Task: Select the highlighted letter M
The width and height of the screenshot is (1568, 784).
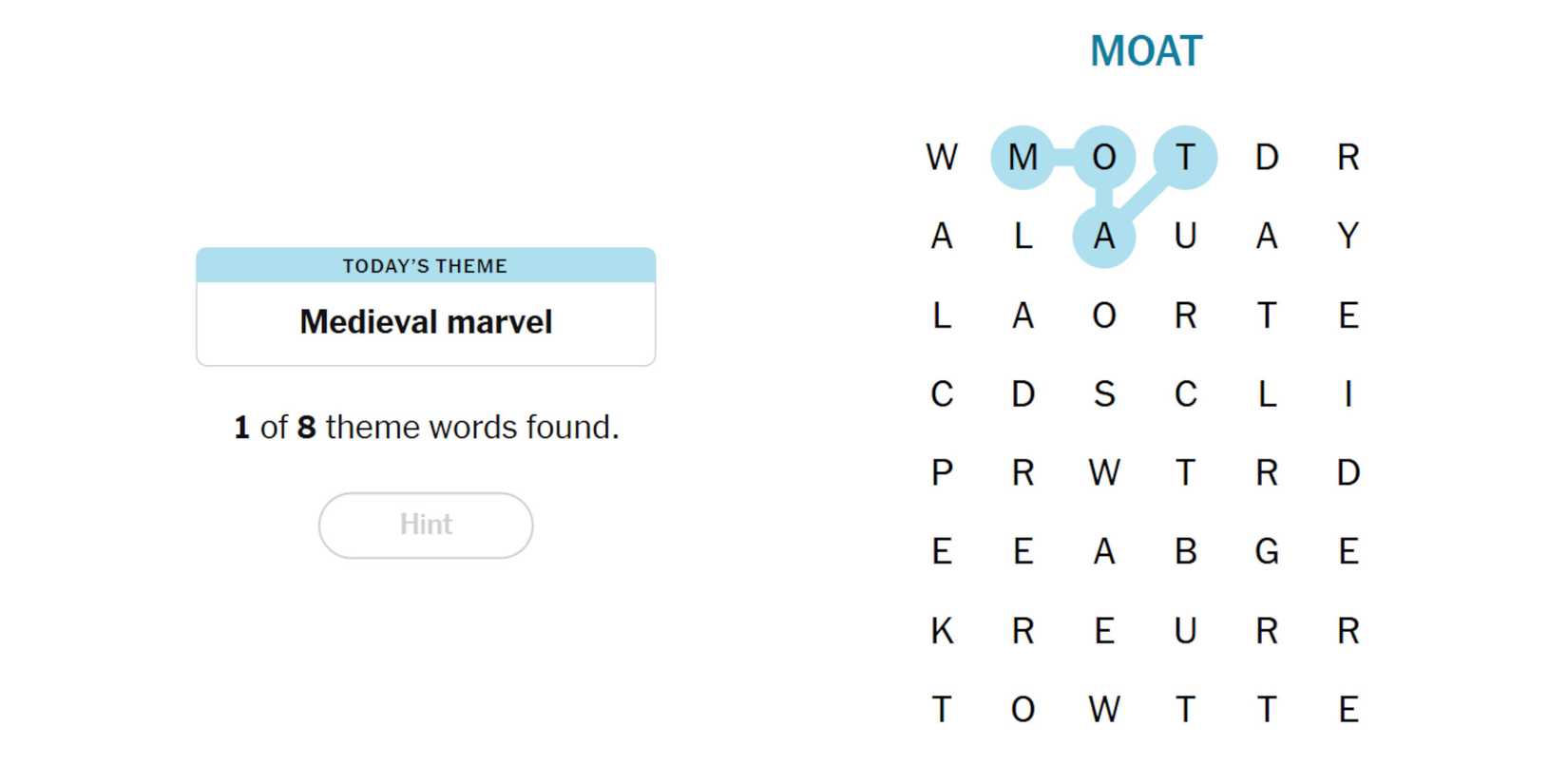Action: click(1023, 157)
